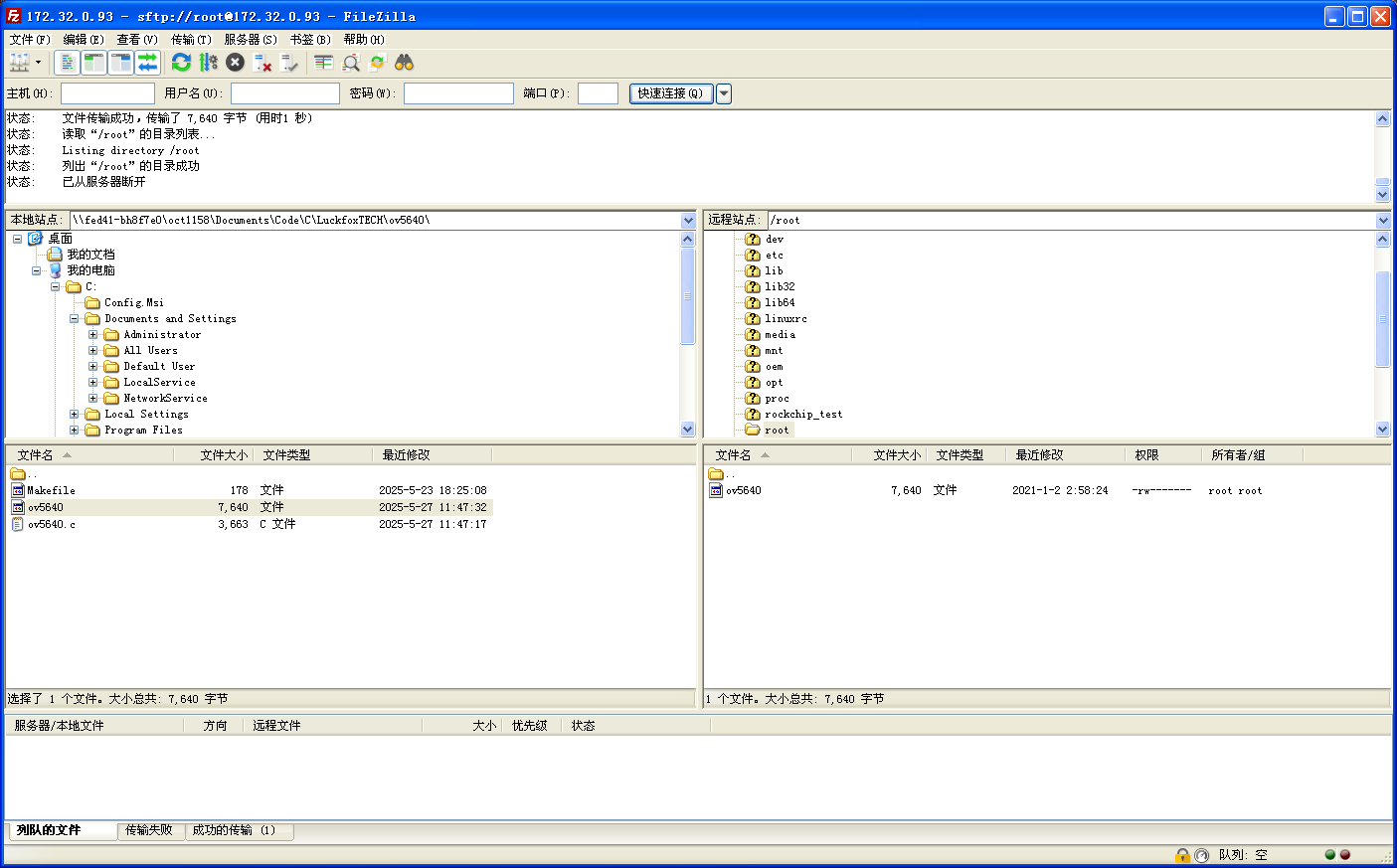Image resolution: width=1397 pixels, height=868 pixels.
Task: Focus the 密码 password field
Action: click(458, 93)
